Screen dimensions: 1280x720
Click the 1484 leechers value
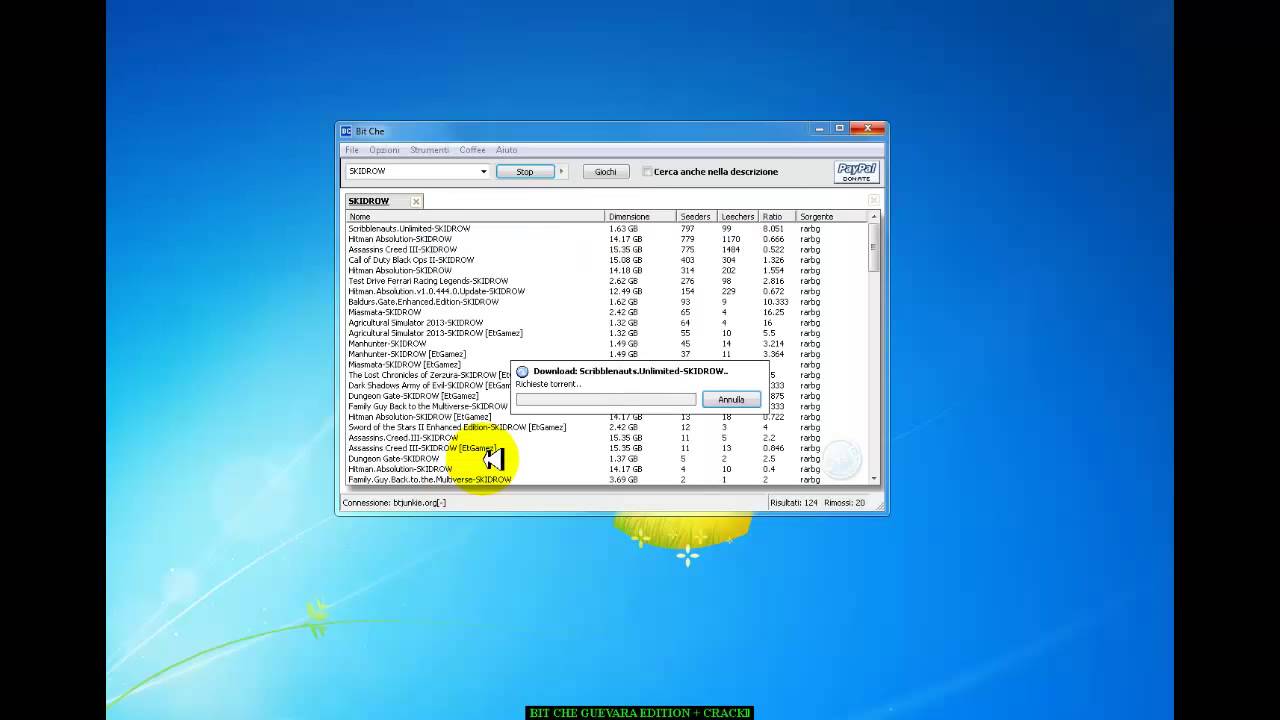[731, 250]
